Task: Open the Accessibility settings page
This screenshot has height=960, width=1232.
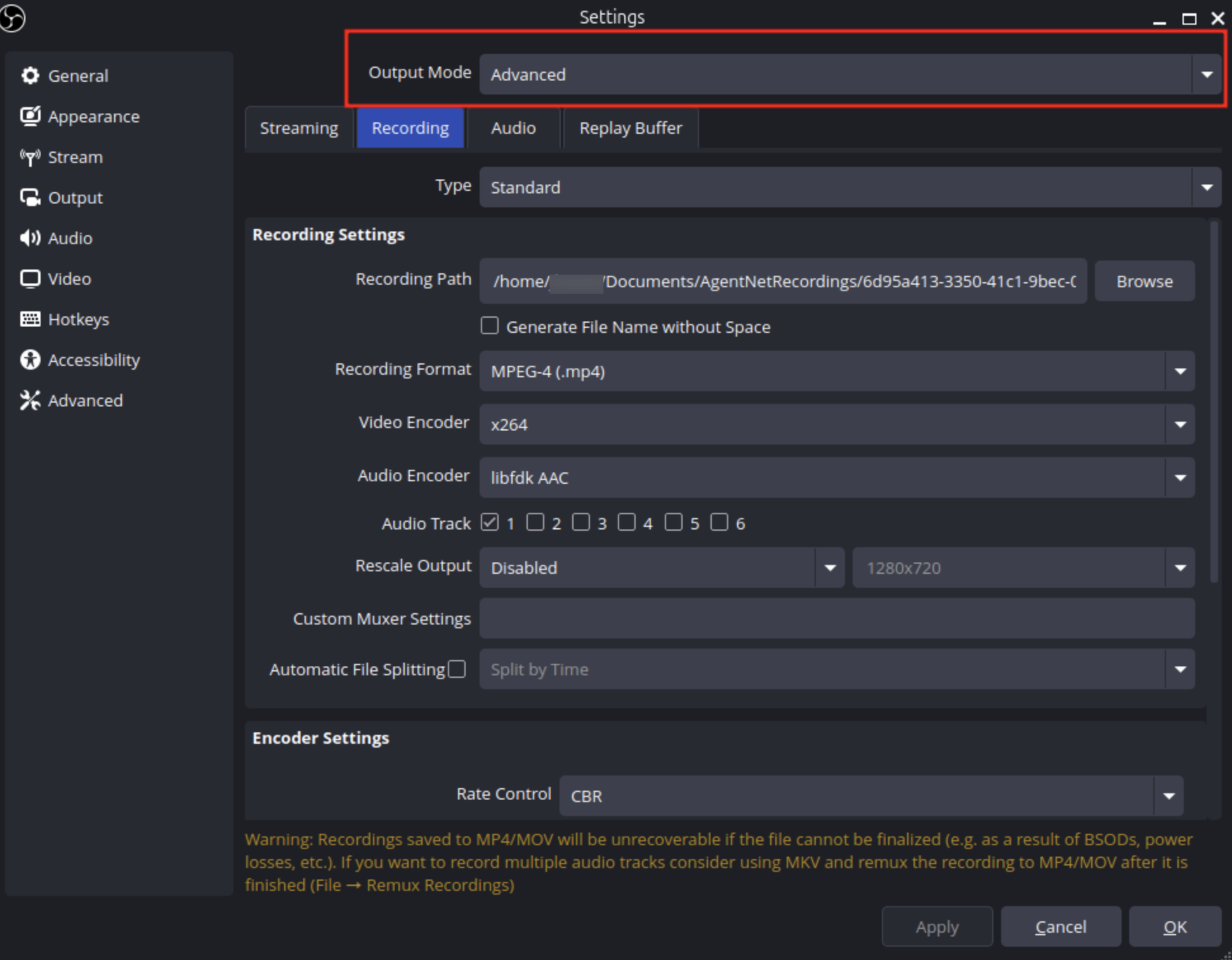Action: [x=119, y=360]
